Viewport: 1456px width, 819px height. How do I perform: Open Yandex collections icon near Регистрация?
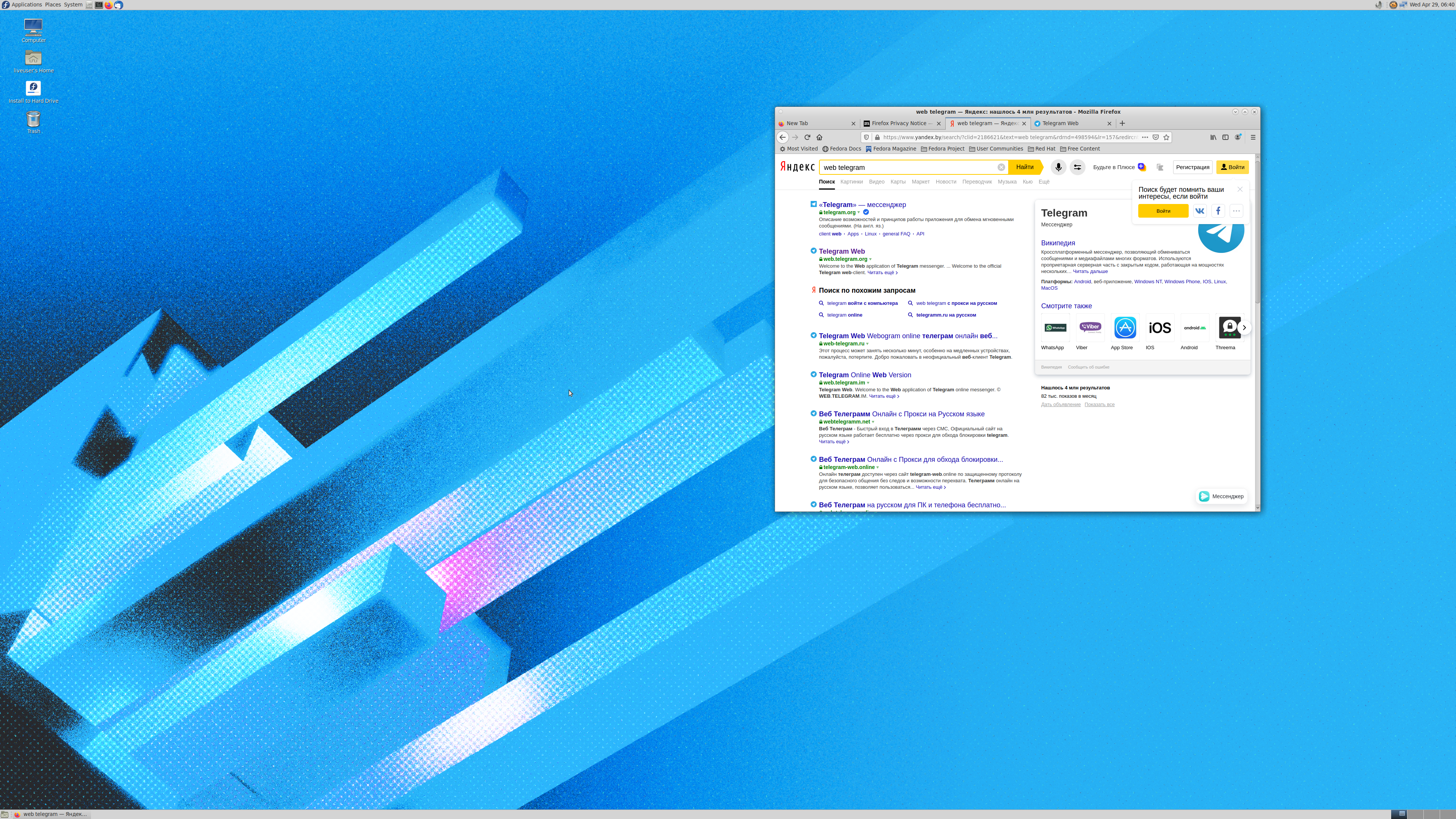tap(1159, 167)
